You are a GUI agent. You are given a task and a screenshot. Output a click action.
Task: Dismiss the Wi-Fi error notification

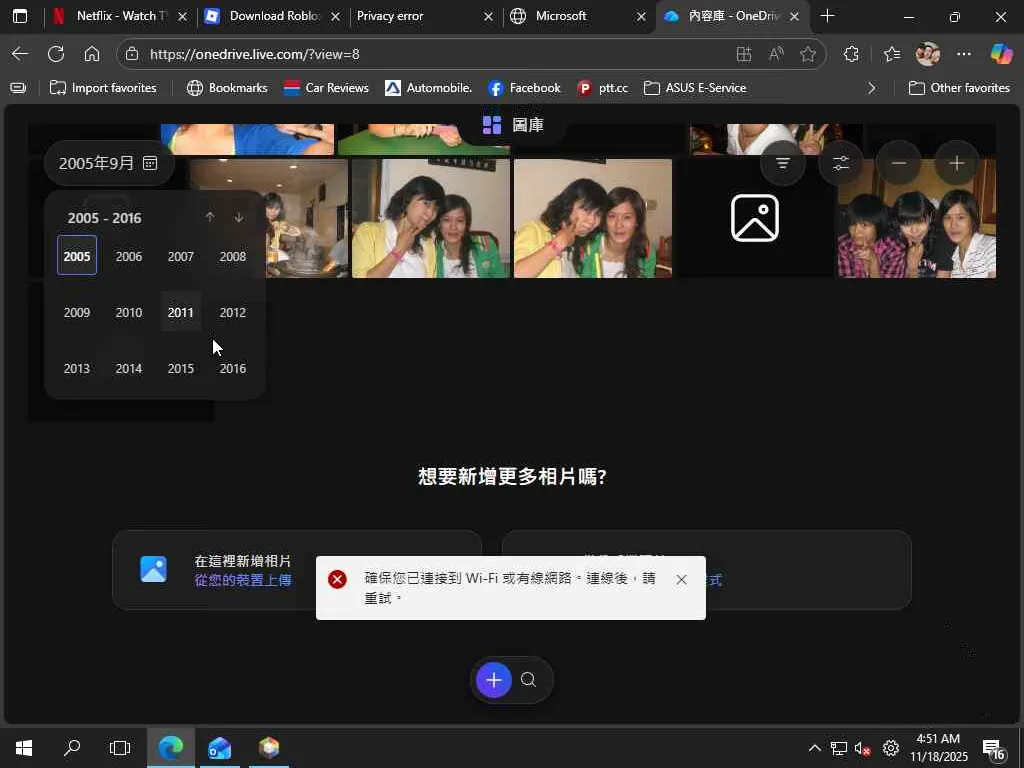point(681,579)
